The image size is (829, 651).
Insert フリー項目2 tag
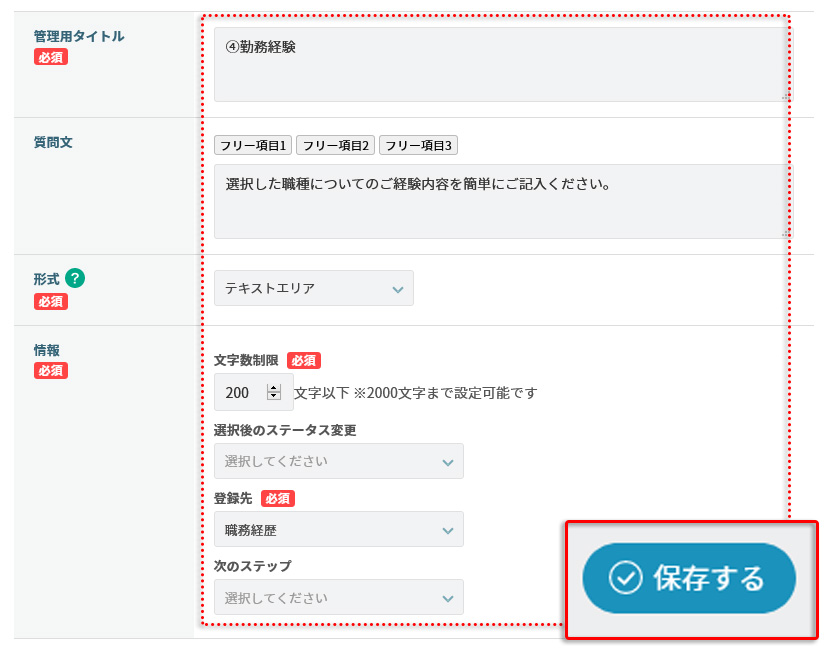tap(336, 146)
